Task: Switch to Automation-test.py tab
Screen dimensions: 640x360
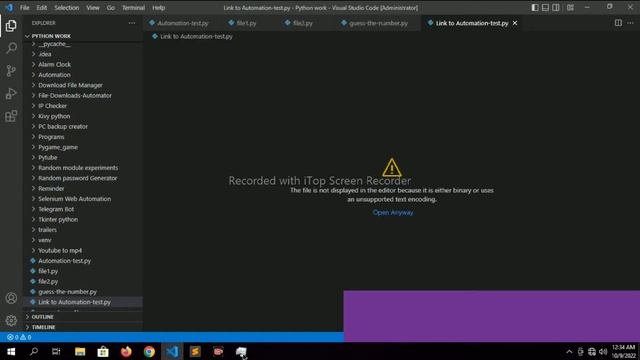Action: point(182,23)
